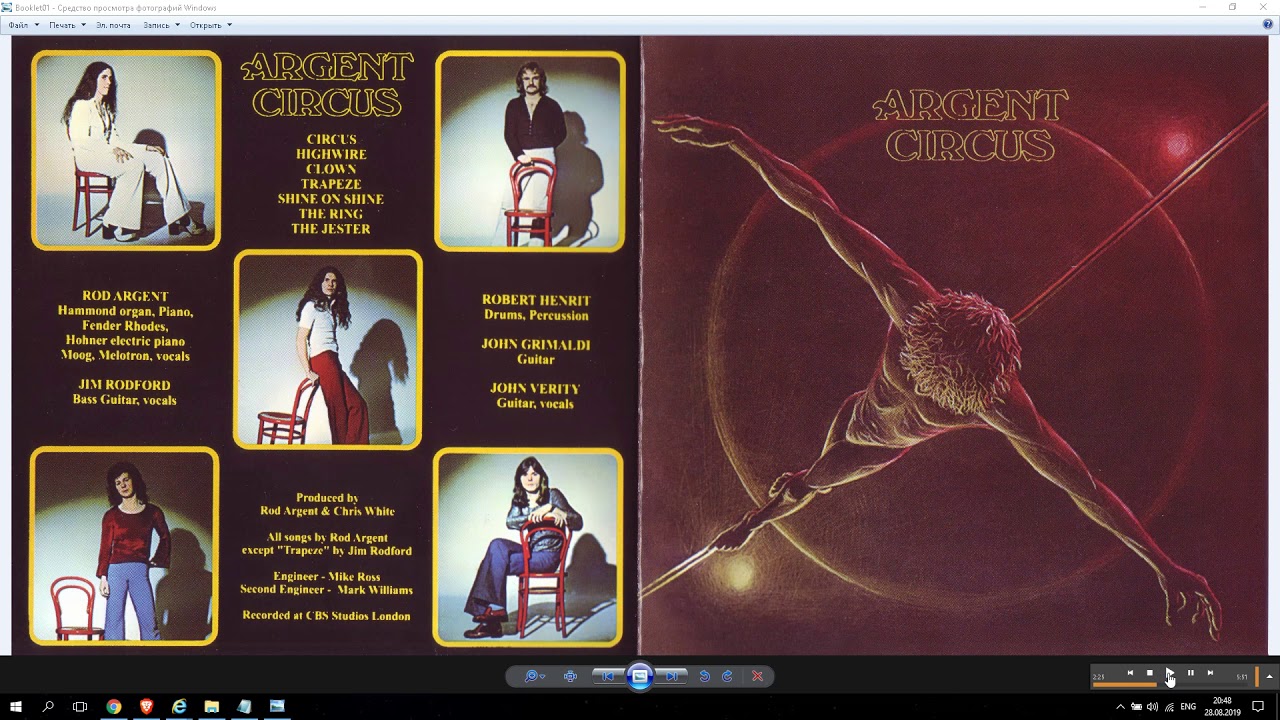This screenshot has height=720, width=1280.
Task: Pause playback in the mini media player
Action: click(1190, 673)
